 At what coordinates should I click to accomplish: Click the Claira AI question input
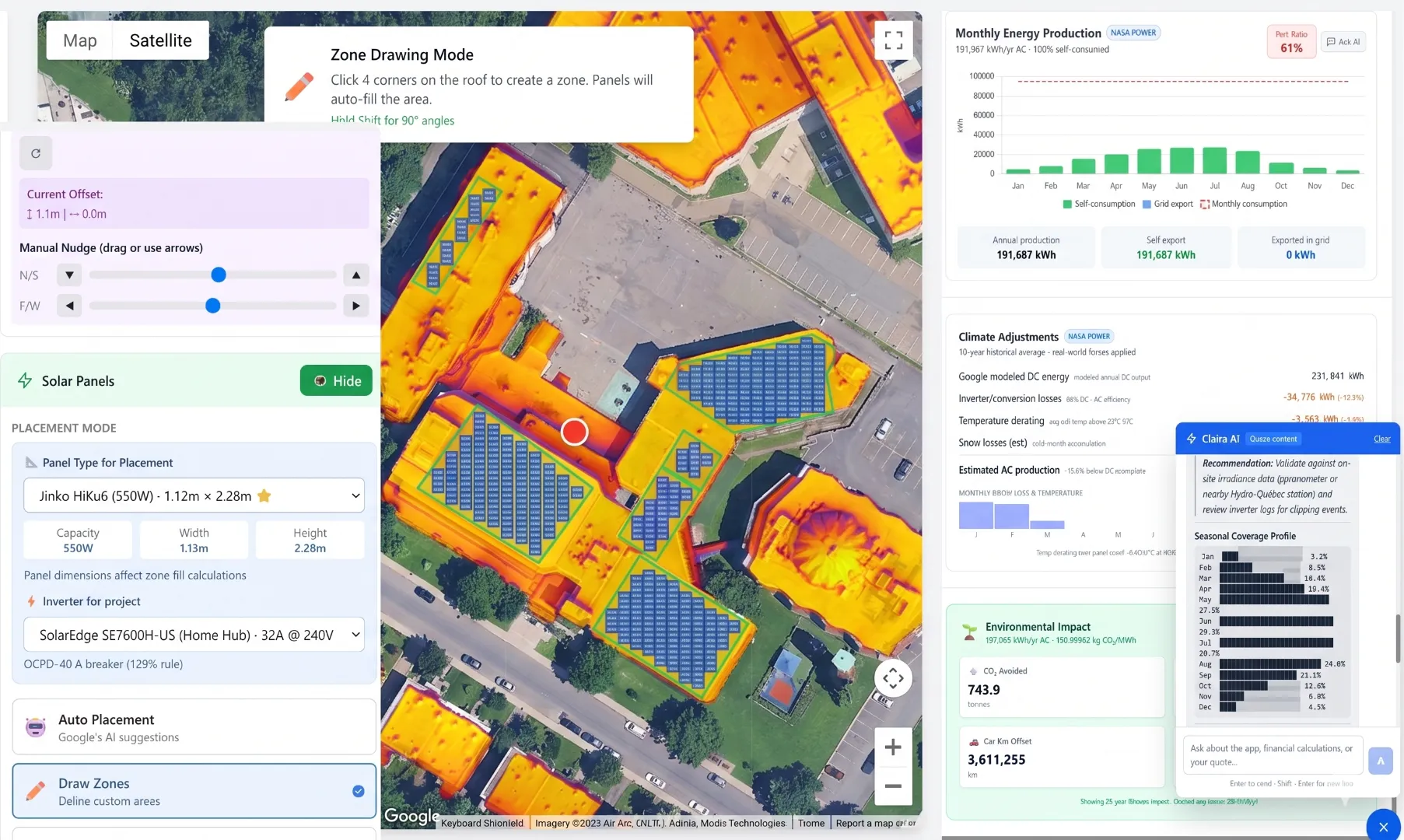pos(1273,755)
